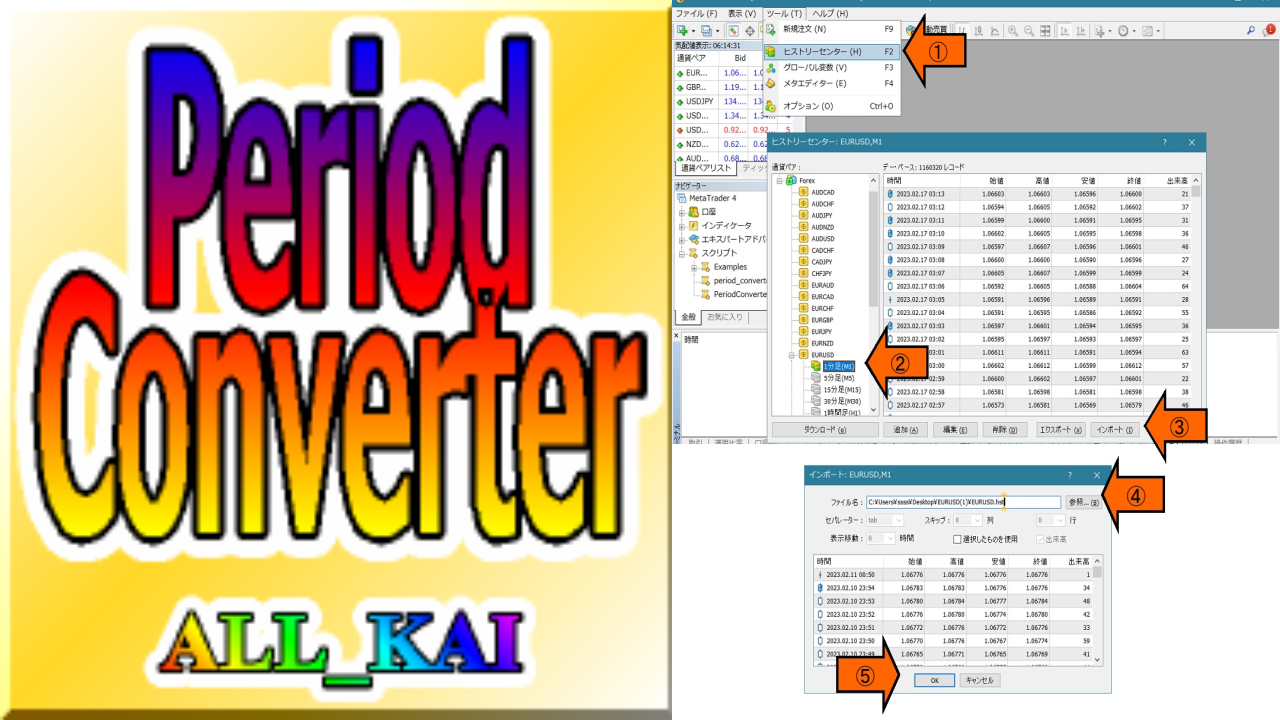The image size is (1280, 720).
Task: Switch to the 通貨ペアリスト tab
Action: pyautogui.click(x=707, y=169)
